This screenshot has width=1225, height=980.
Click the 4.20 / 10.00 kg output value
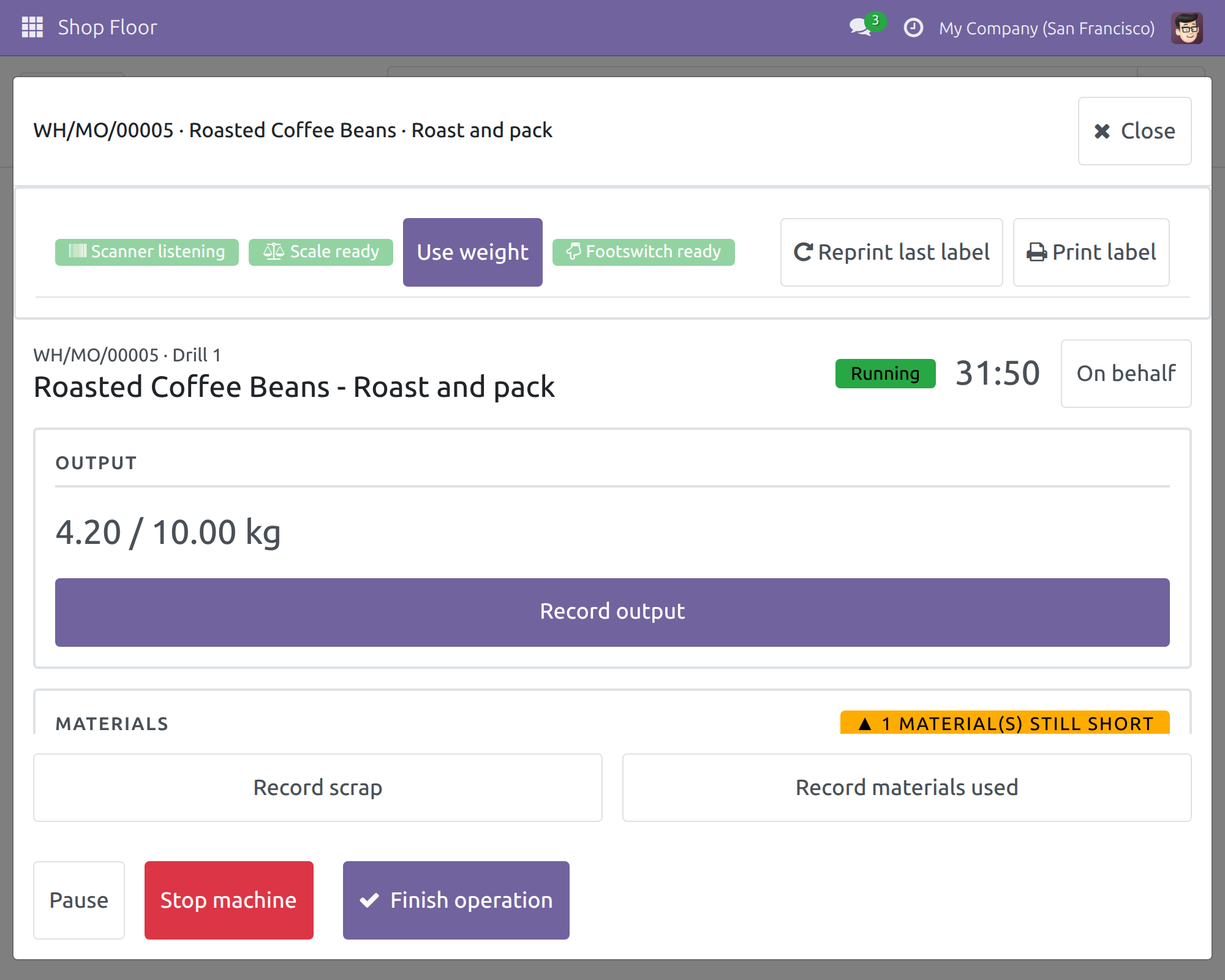[168, 532]
